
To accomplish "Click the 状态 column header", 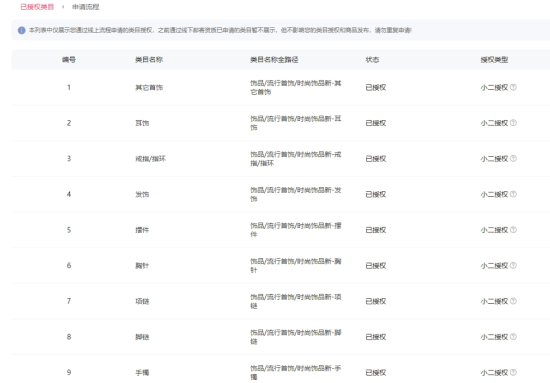I will (x=372, y=60).
